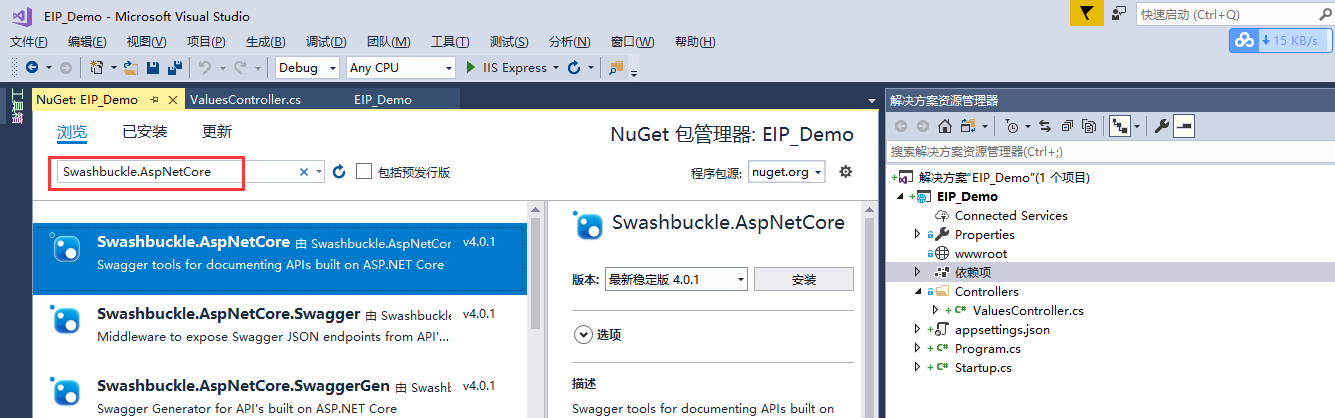Click the Undo arrow in toolbar

[x=204, y=68]
